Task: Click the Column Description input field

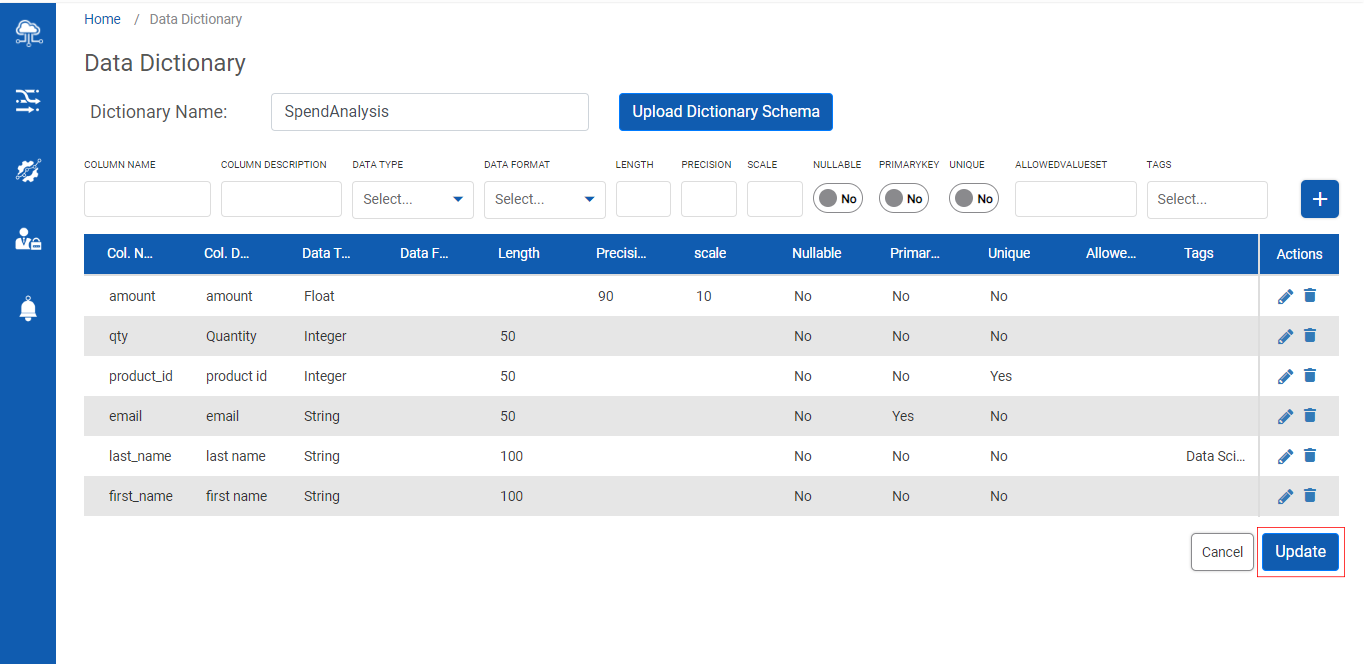Action: [x=281, y=199]
